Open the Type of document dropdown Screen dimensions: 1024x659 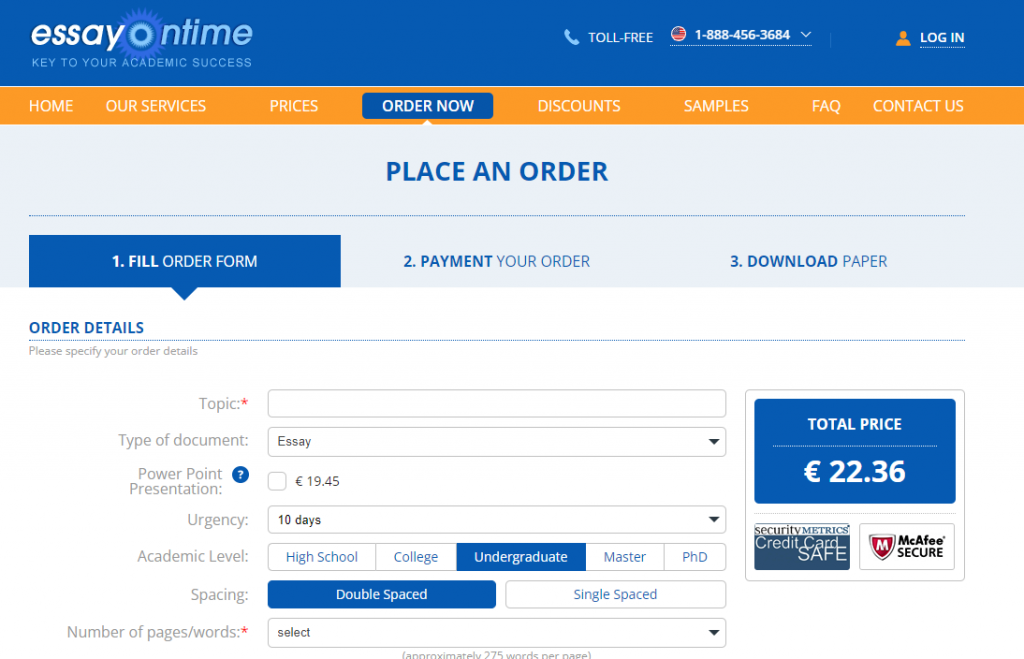497,442
